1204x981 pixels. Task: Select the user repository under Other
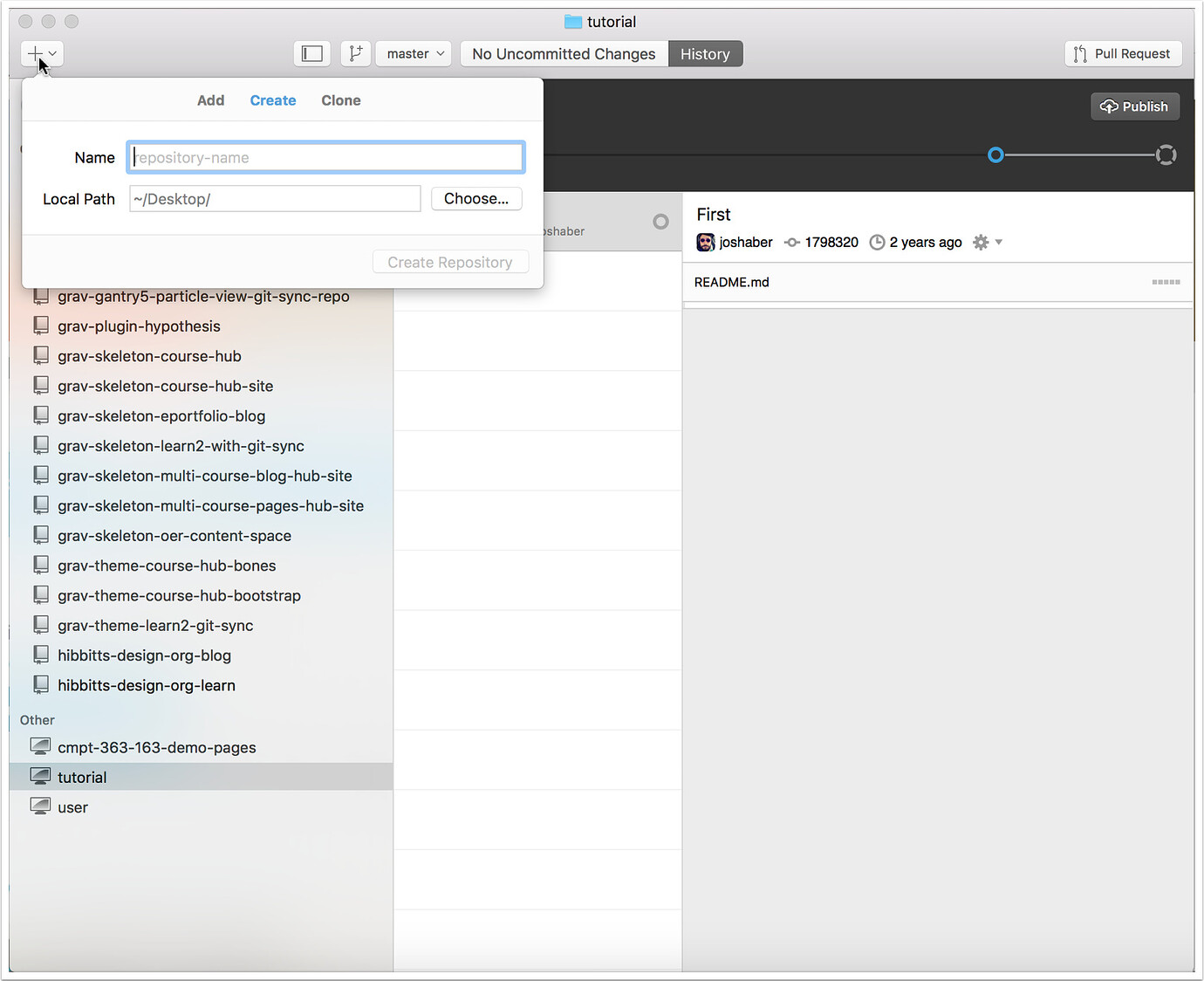[x=72, y=806]
